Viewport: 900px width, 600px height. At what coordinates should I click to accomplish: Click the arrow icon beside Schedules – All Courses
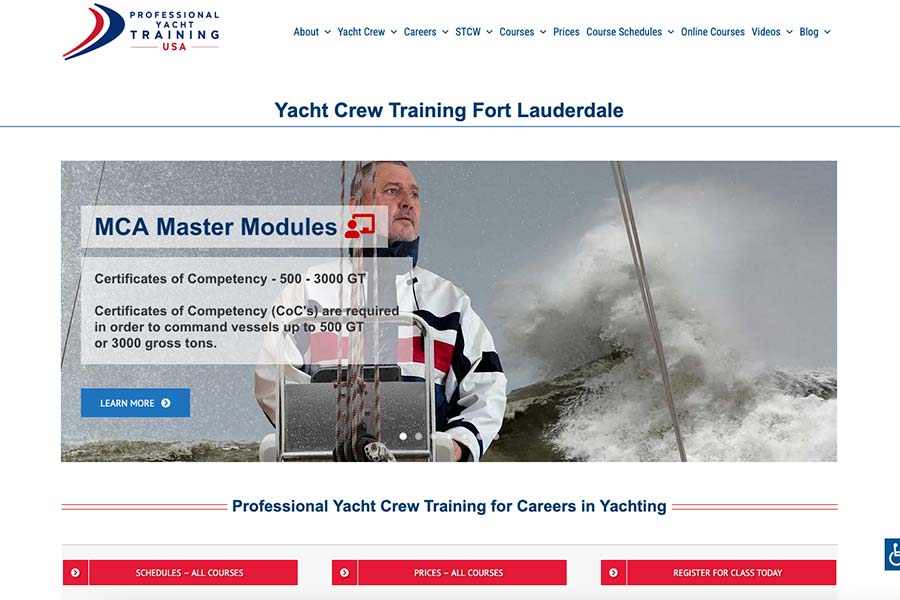tap(75, 573)
